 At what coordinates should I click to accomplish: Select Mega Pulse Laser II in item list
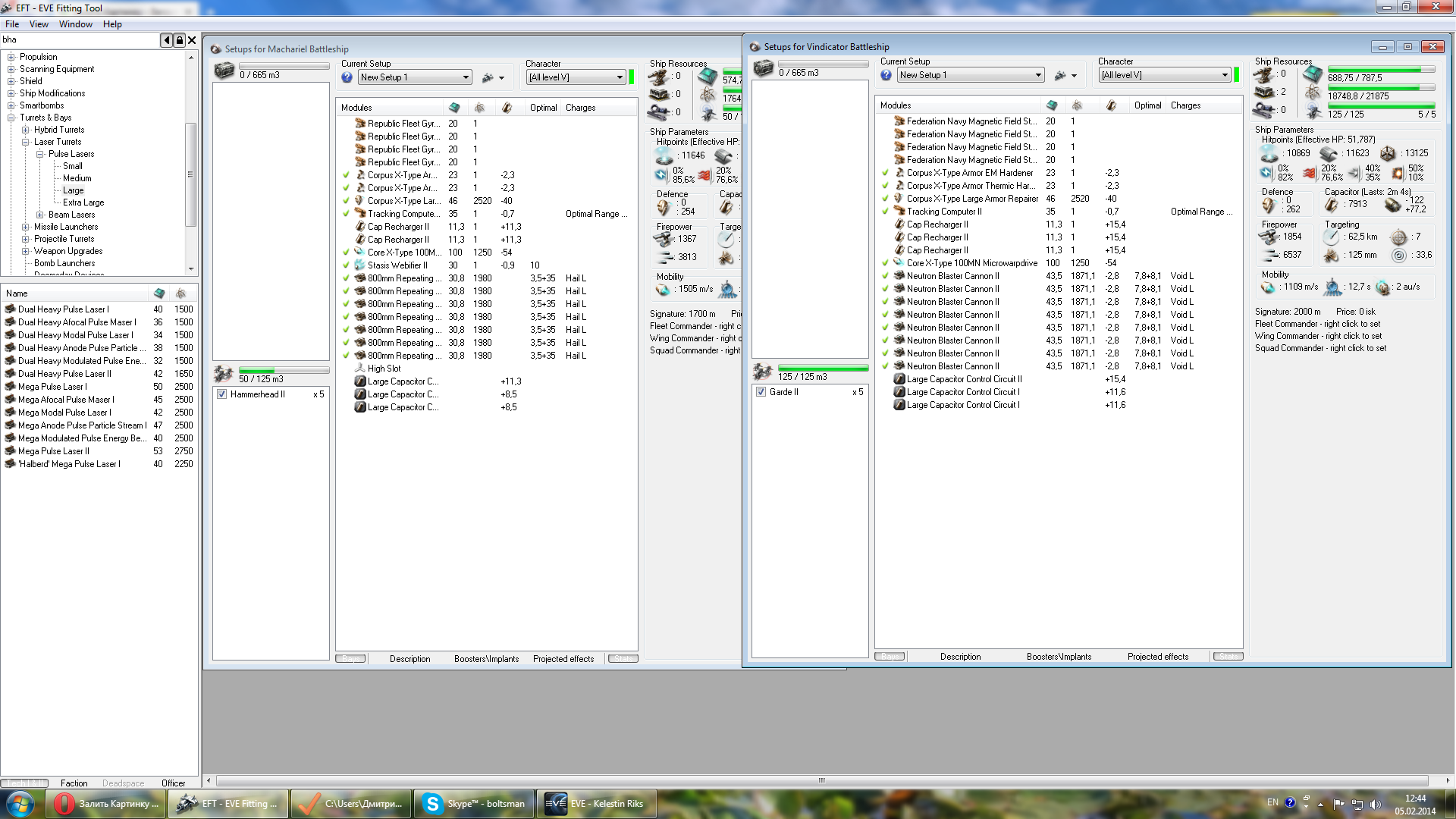click(99, 451)
